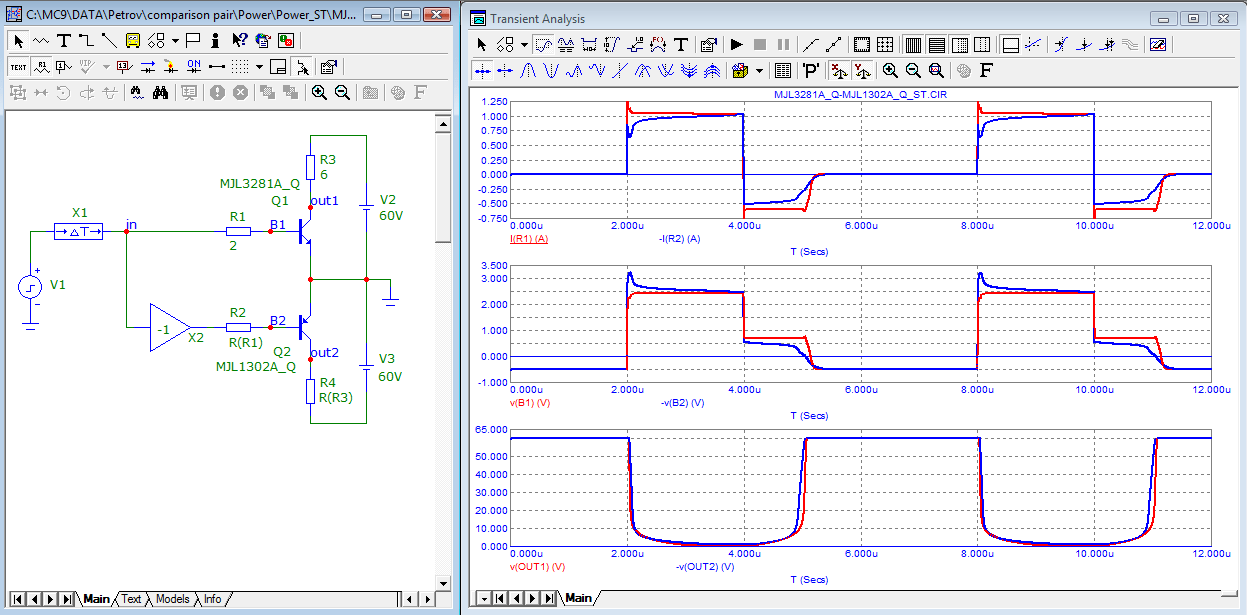Zoom in on the schematic
The width and height of the screenshot is (1247, 615).
[x=319, y=93]
